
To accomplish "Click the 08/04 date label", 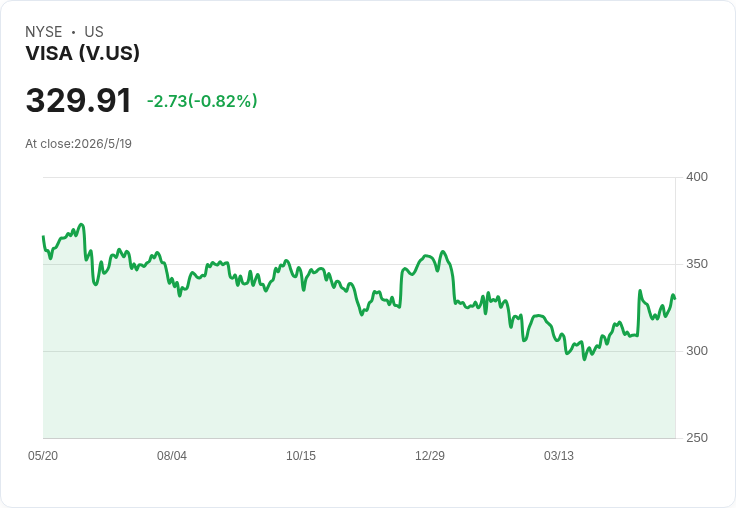I will click(172, 455).
